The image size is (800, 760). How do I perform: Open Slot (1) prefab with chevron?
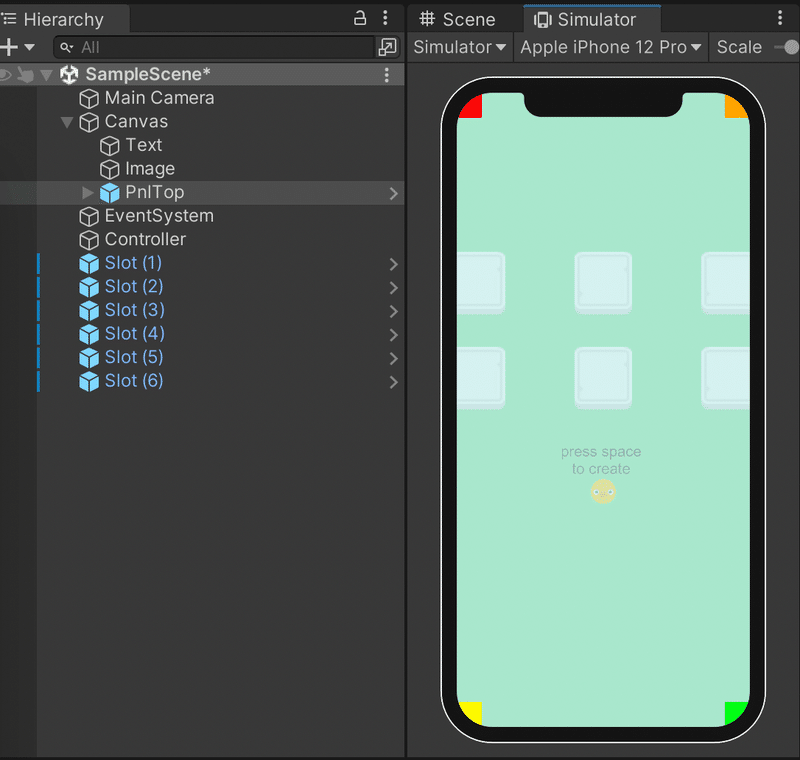click(x=393, y=264)
